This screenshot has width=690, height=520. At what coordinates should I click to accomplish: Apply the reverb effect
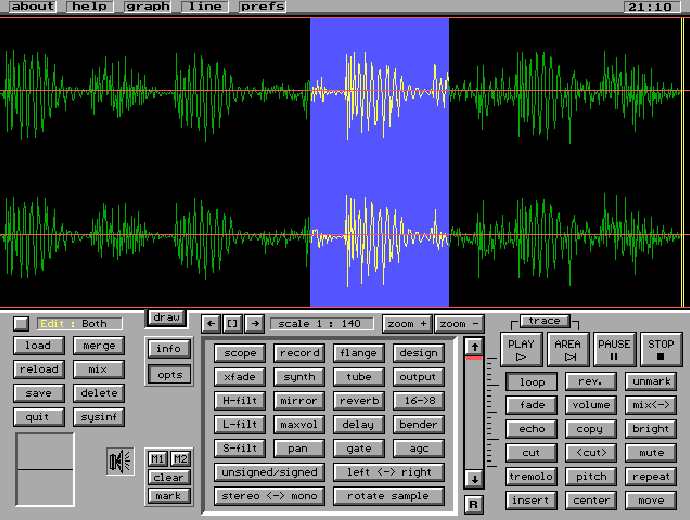tap(359, 400)
